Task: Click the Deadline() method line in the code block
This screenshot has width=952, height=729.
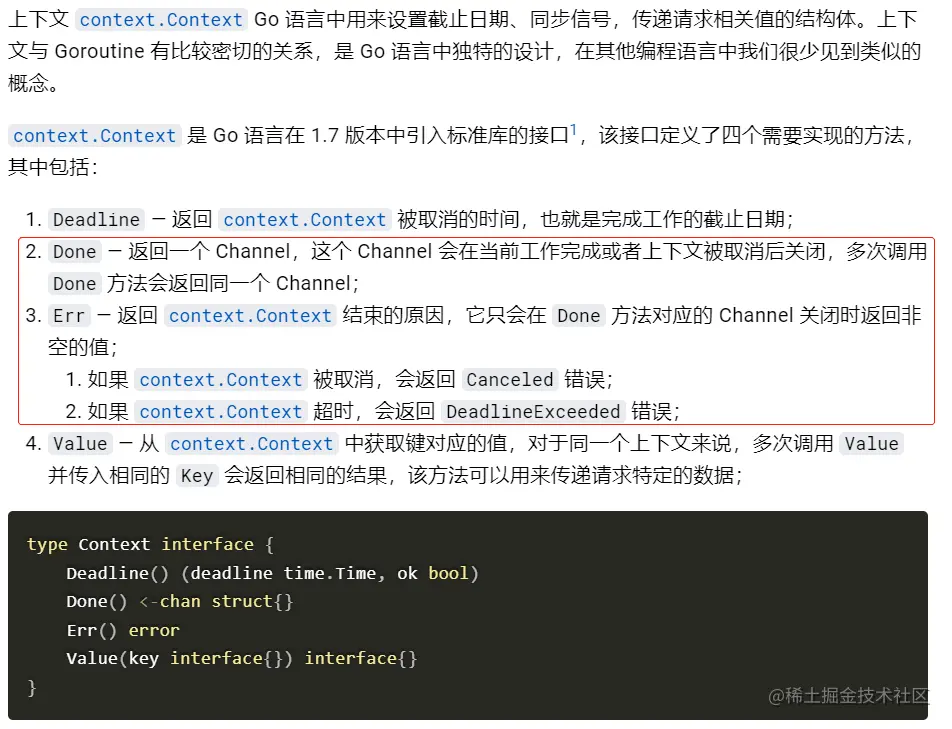Action: pyautogui.click(x=272, y=573)
